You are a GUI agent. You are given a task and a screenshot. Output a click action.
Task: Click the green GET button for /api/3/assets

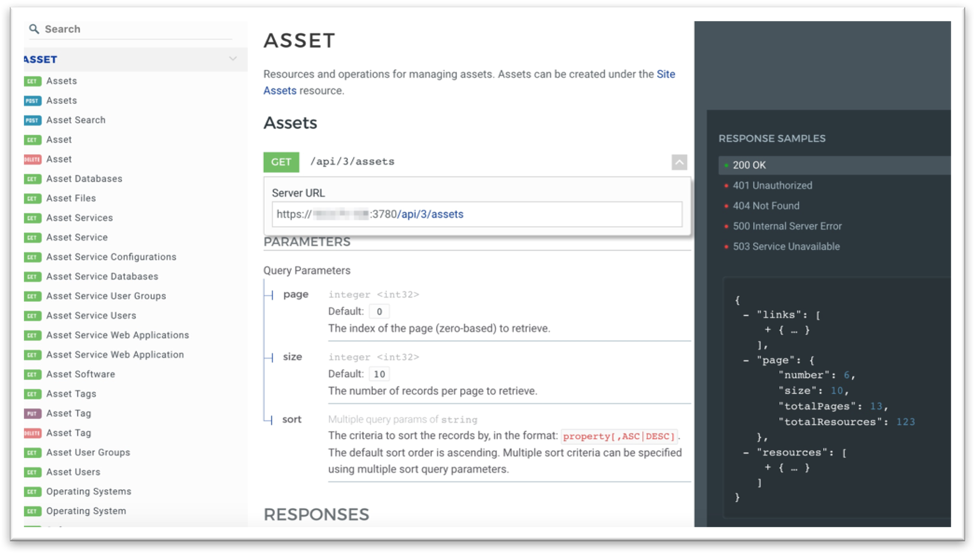[x=281, y=162]
